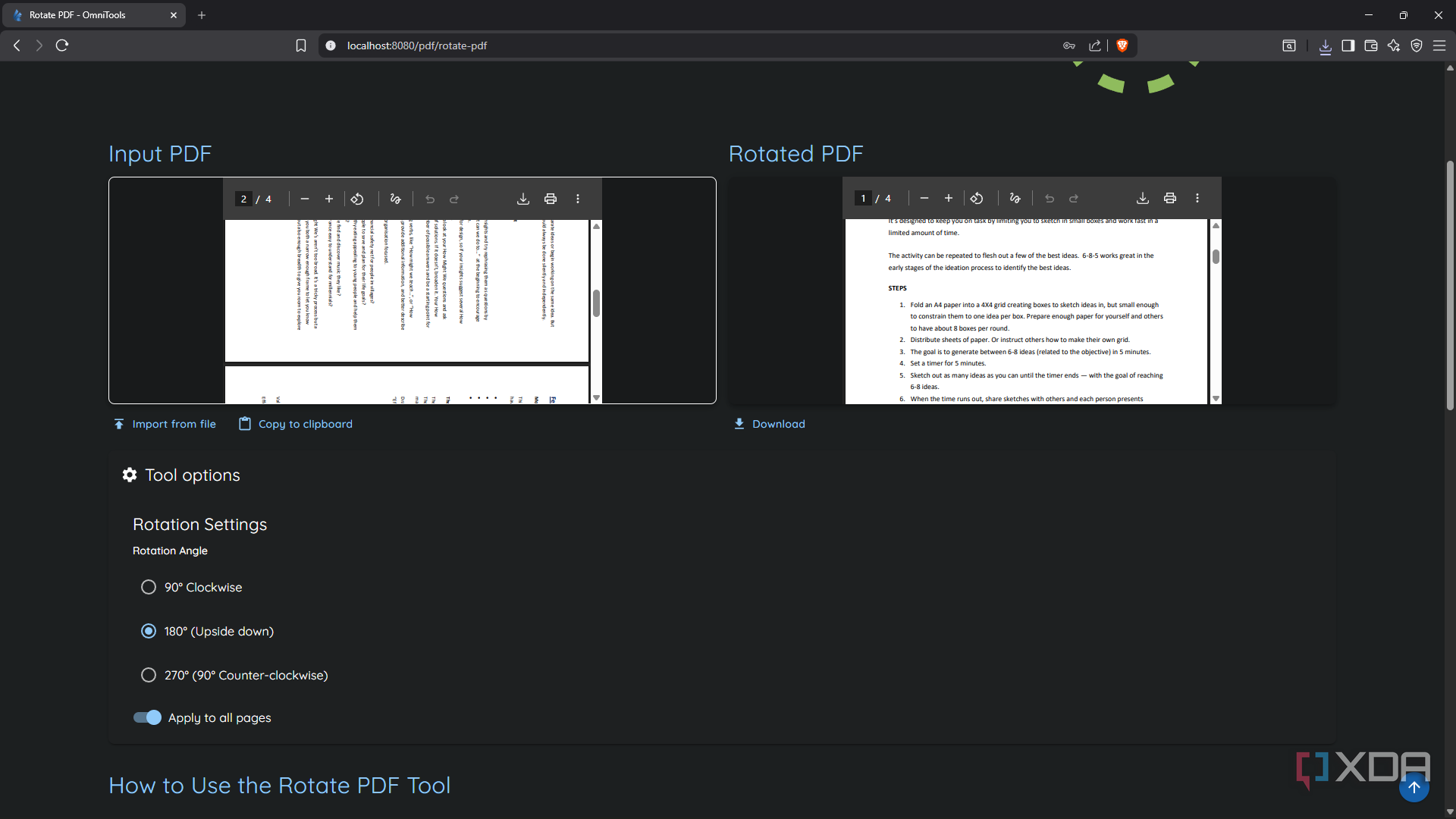Print the Rotated PDF from viewer toolbar

click(1170, 199)
